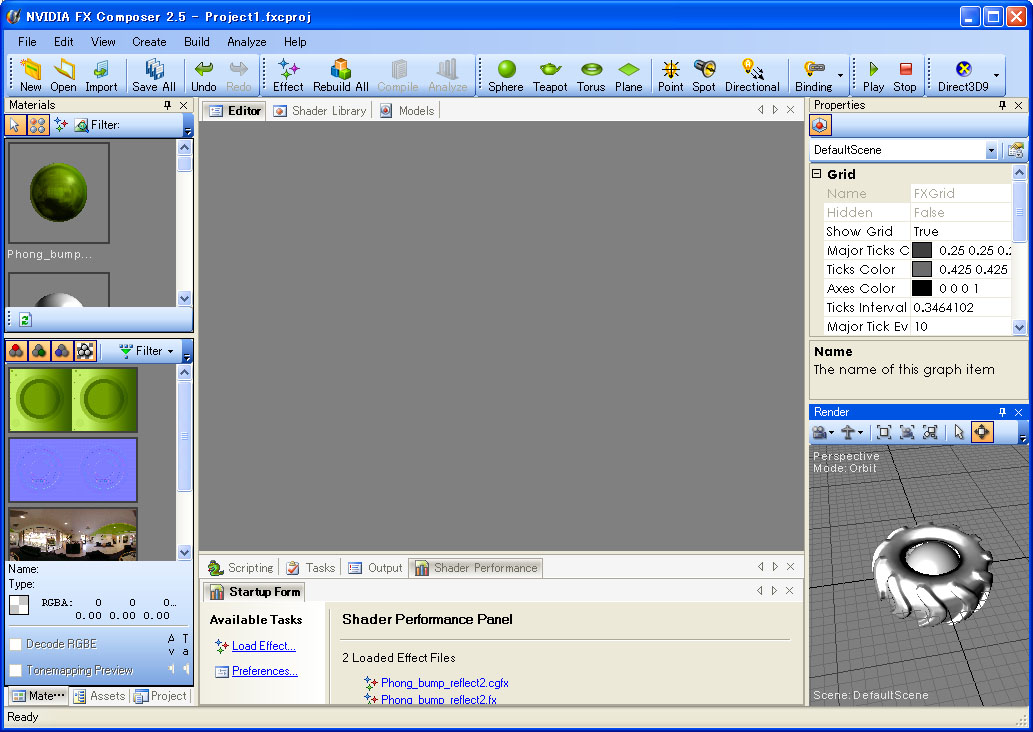Add a Plane to the scene
Viewport: 1033px width, 732px height.
(628, 76)
